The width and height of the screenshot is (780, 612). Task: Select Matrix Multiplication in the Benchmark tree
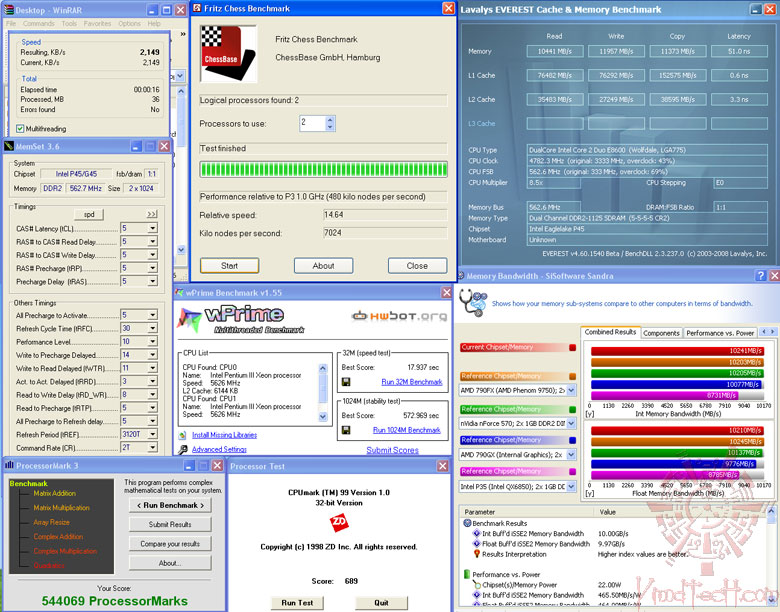[x=62, y=508]
